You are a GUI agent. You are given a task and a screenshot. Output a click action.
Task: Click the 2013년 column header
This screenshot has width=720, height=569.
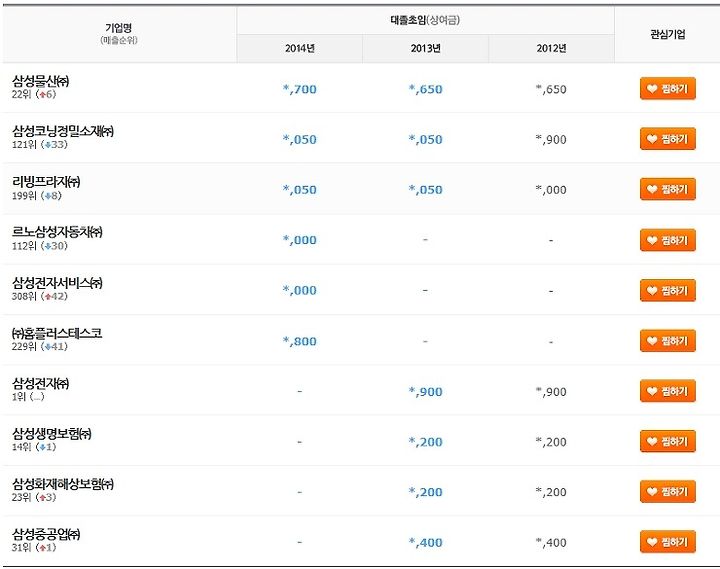[x=426, y=48]
